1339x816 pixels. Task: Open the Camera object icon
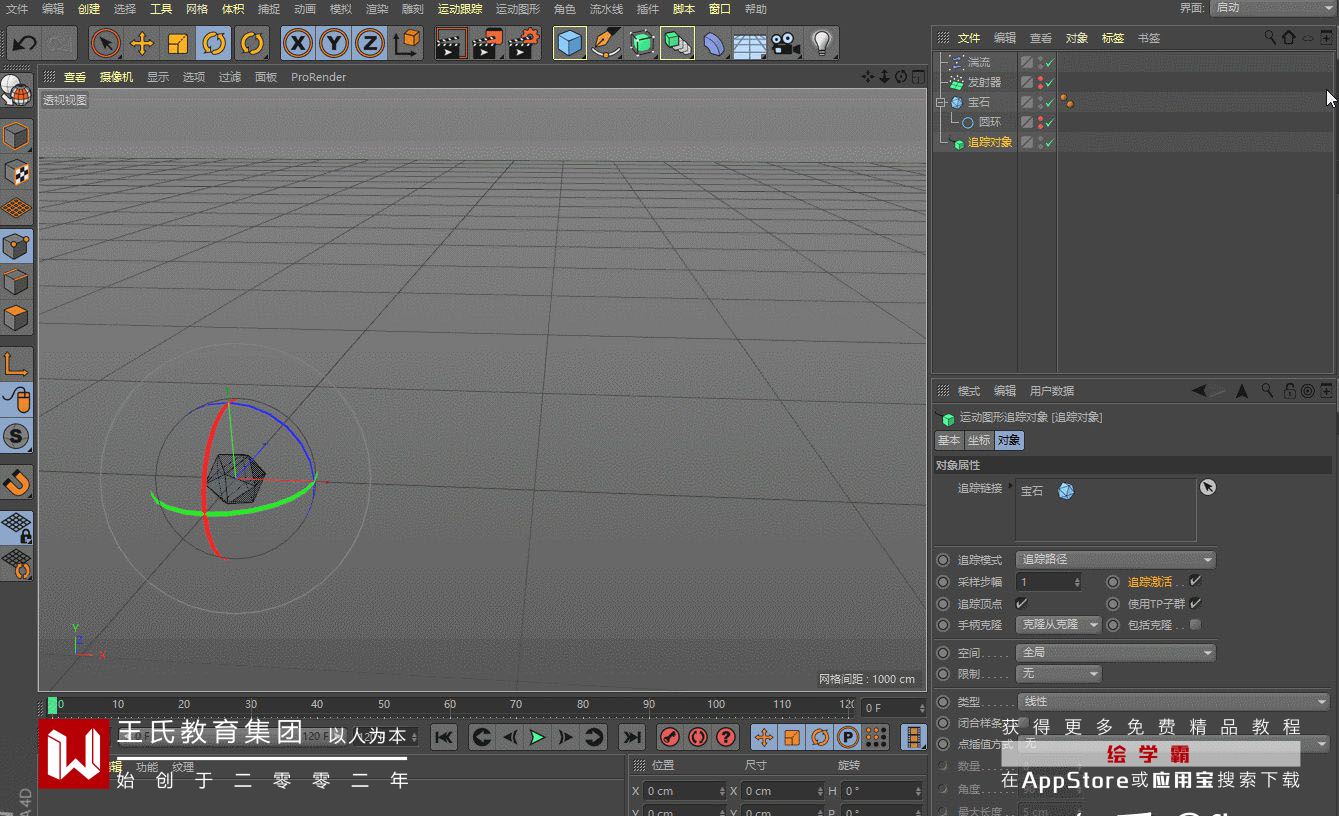(785, 44)
